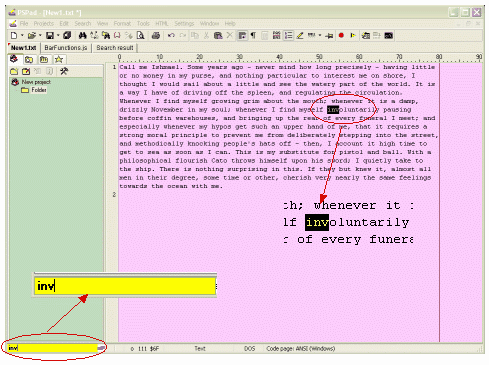Viewport: 489px width, 365px height.
Task: Toggle line numbers toolbar button
Action: (x=288, y=35)
